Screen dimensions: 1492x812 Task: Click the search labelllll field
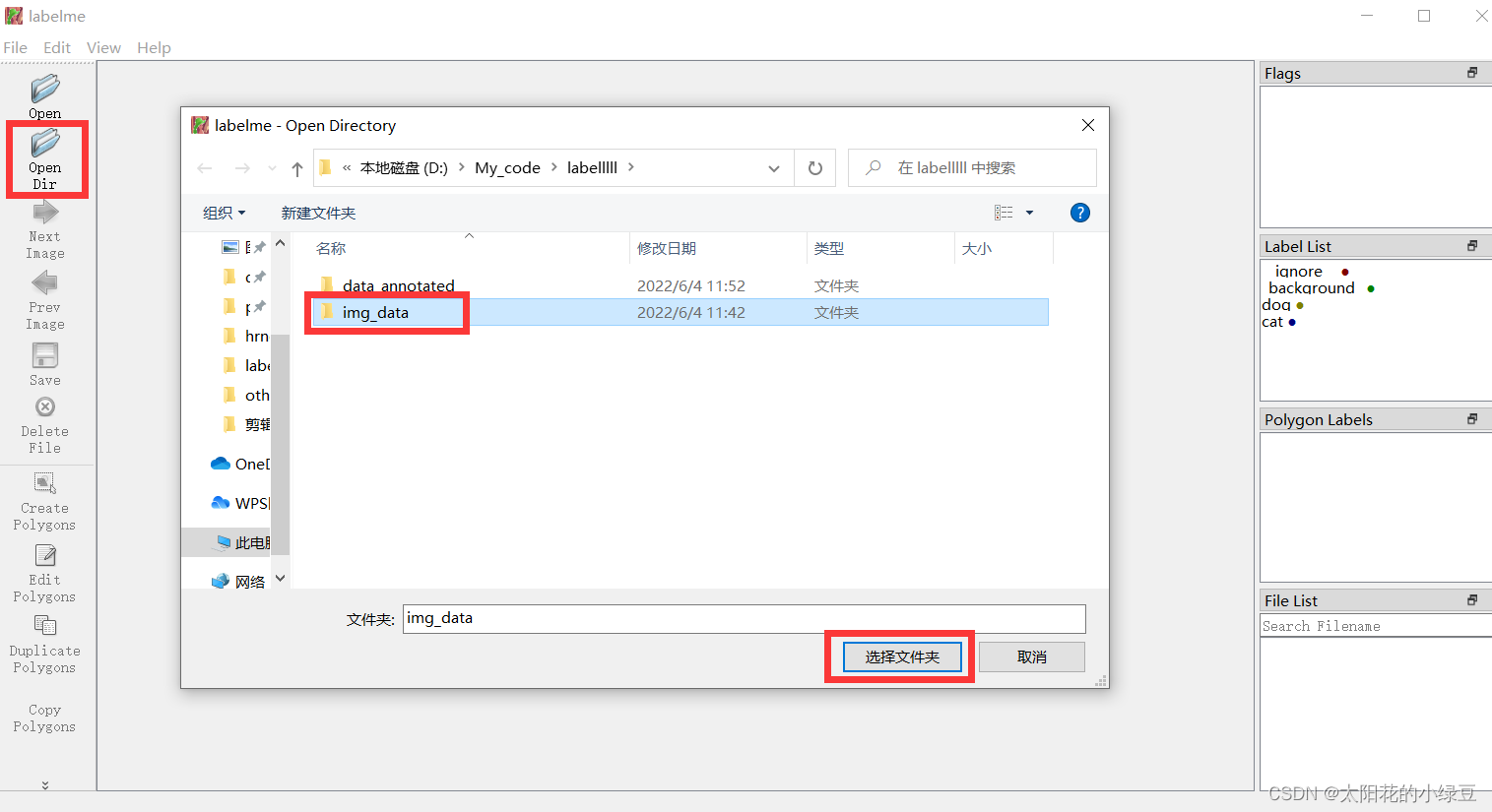(972, 168)
